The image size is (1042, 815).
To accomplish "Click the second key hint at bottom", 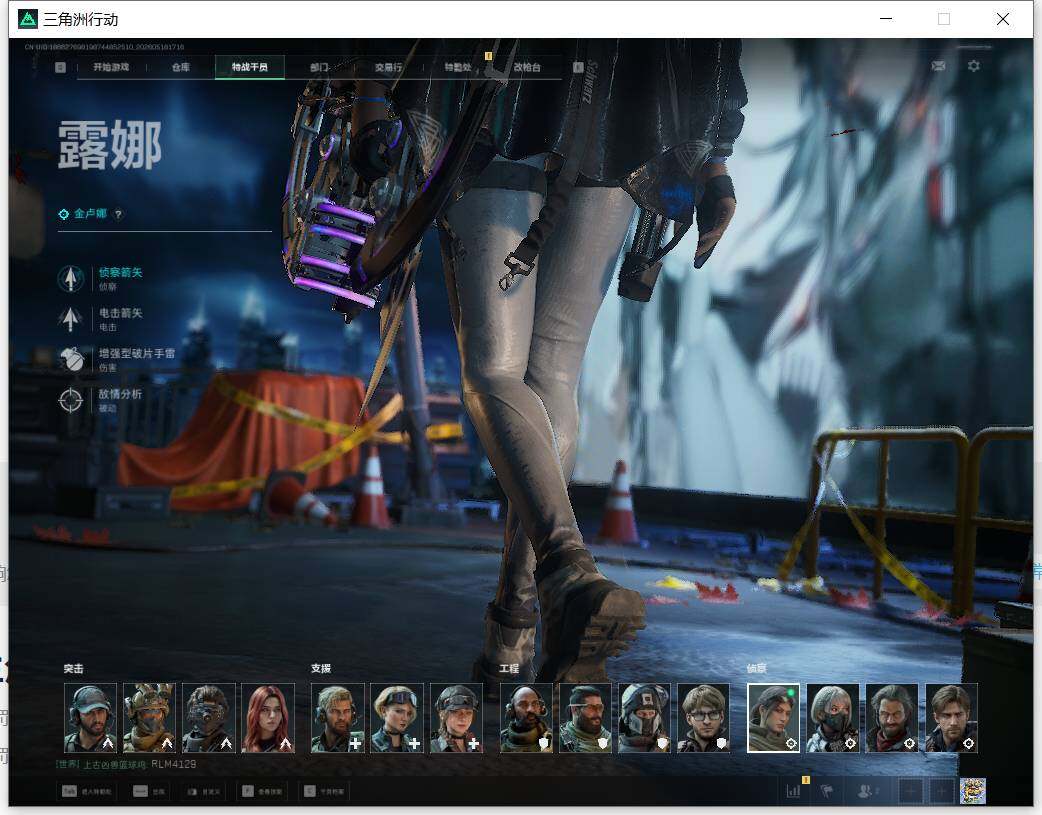I will point(149,791).
